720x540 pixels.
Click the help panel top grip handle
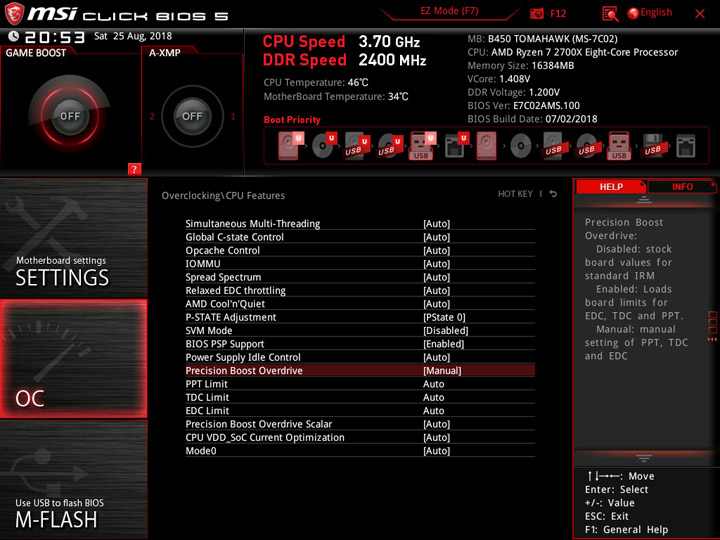[x=644, y=200]
